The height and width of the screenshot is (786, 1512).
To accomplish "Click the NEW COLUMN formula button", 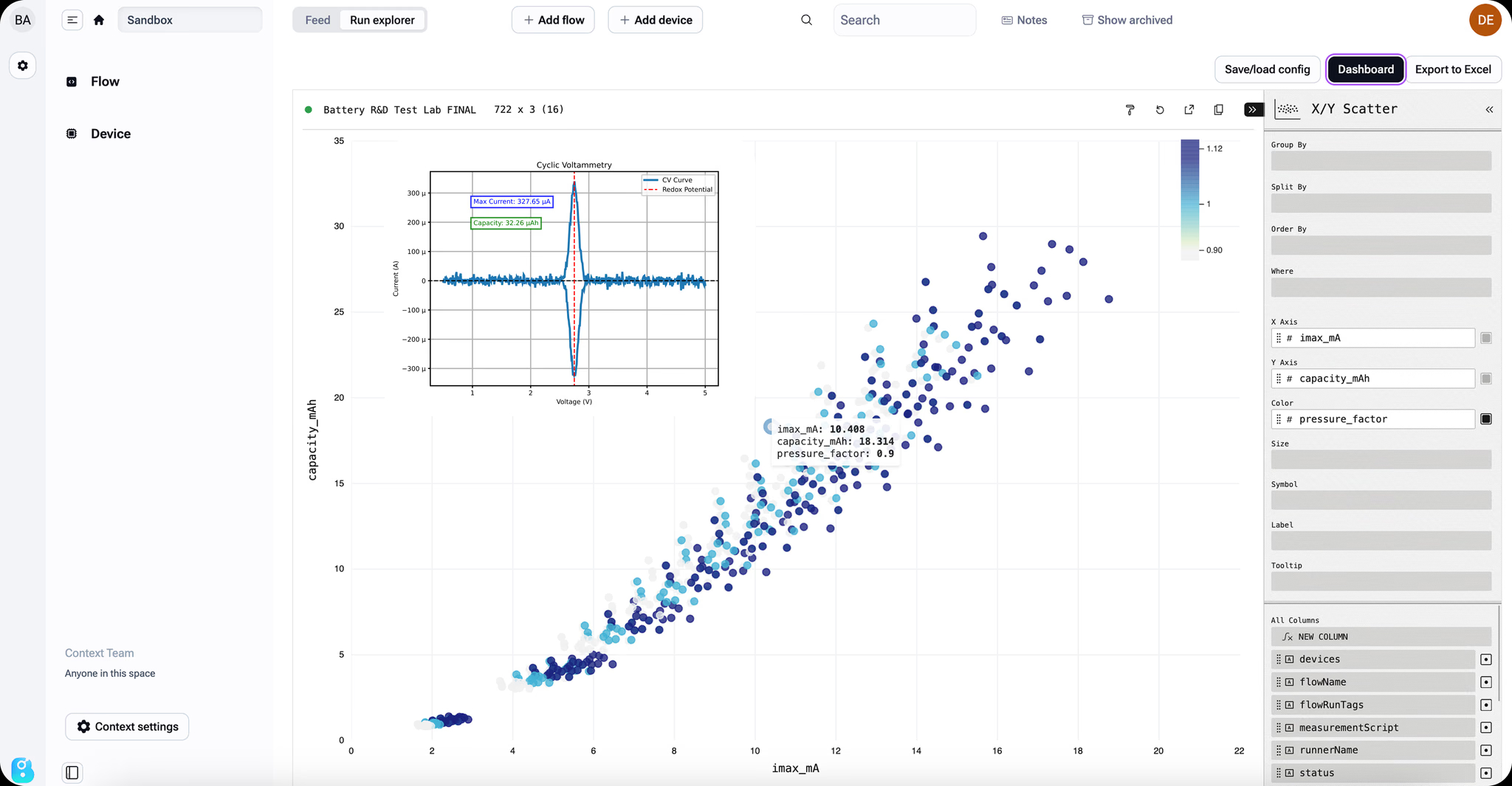I will [x=1381, y=636].
